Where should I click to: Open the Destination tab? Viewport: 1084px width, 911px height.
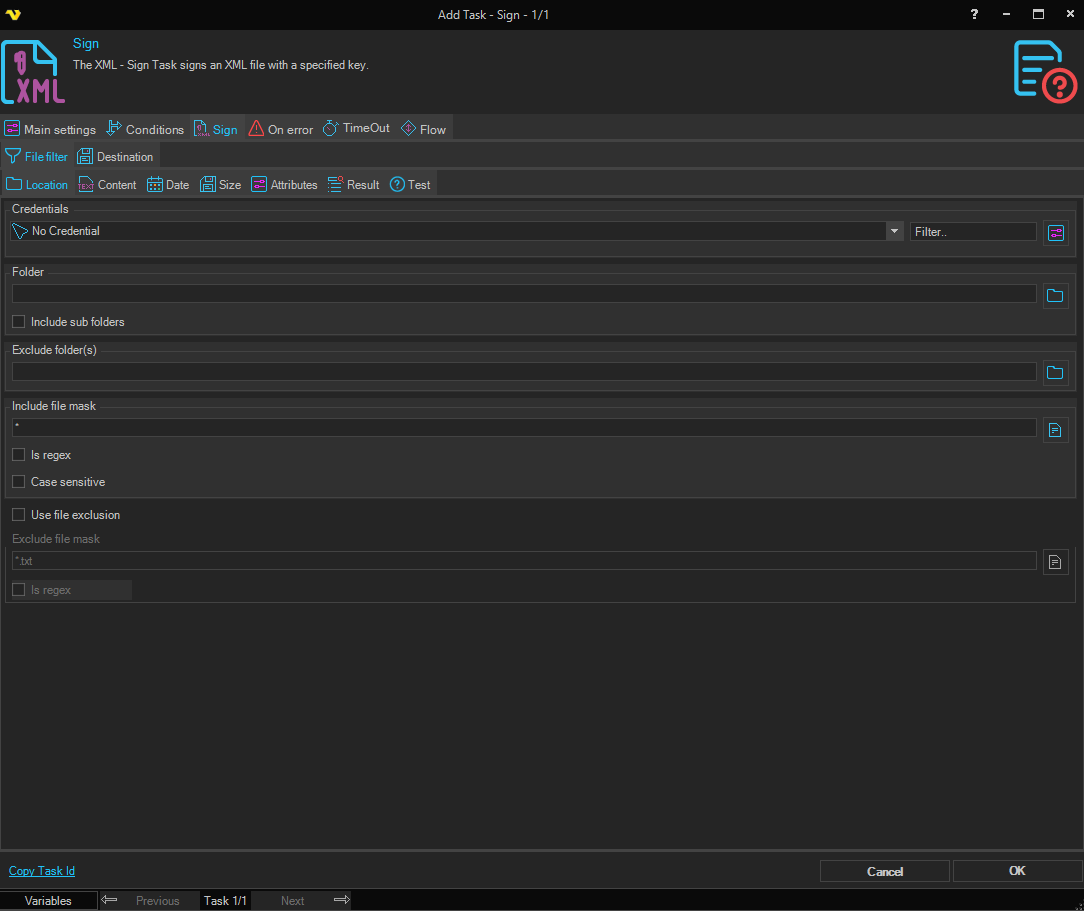116,157
